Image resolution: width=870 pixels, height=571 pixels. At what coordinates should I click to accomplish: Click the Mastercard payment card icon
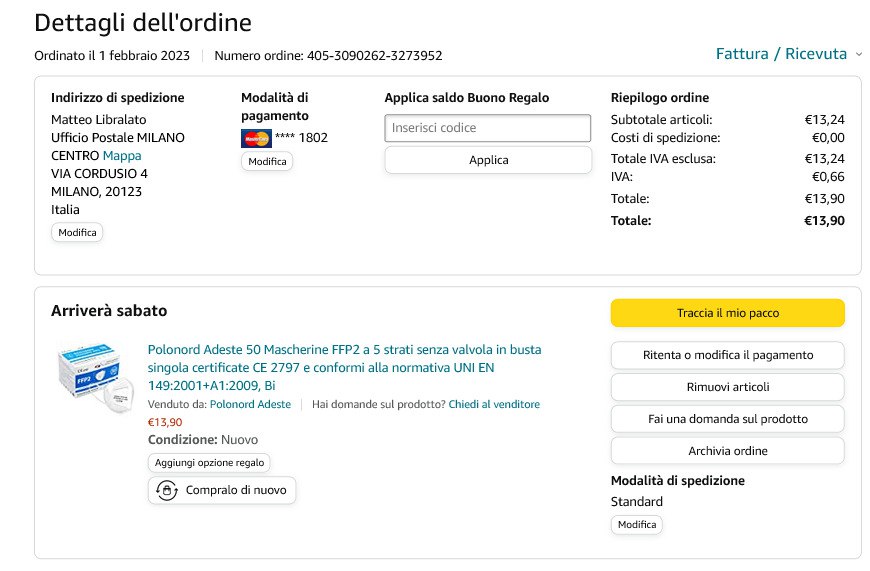(x=256, y=138)
